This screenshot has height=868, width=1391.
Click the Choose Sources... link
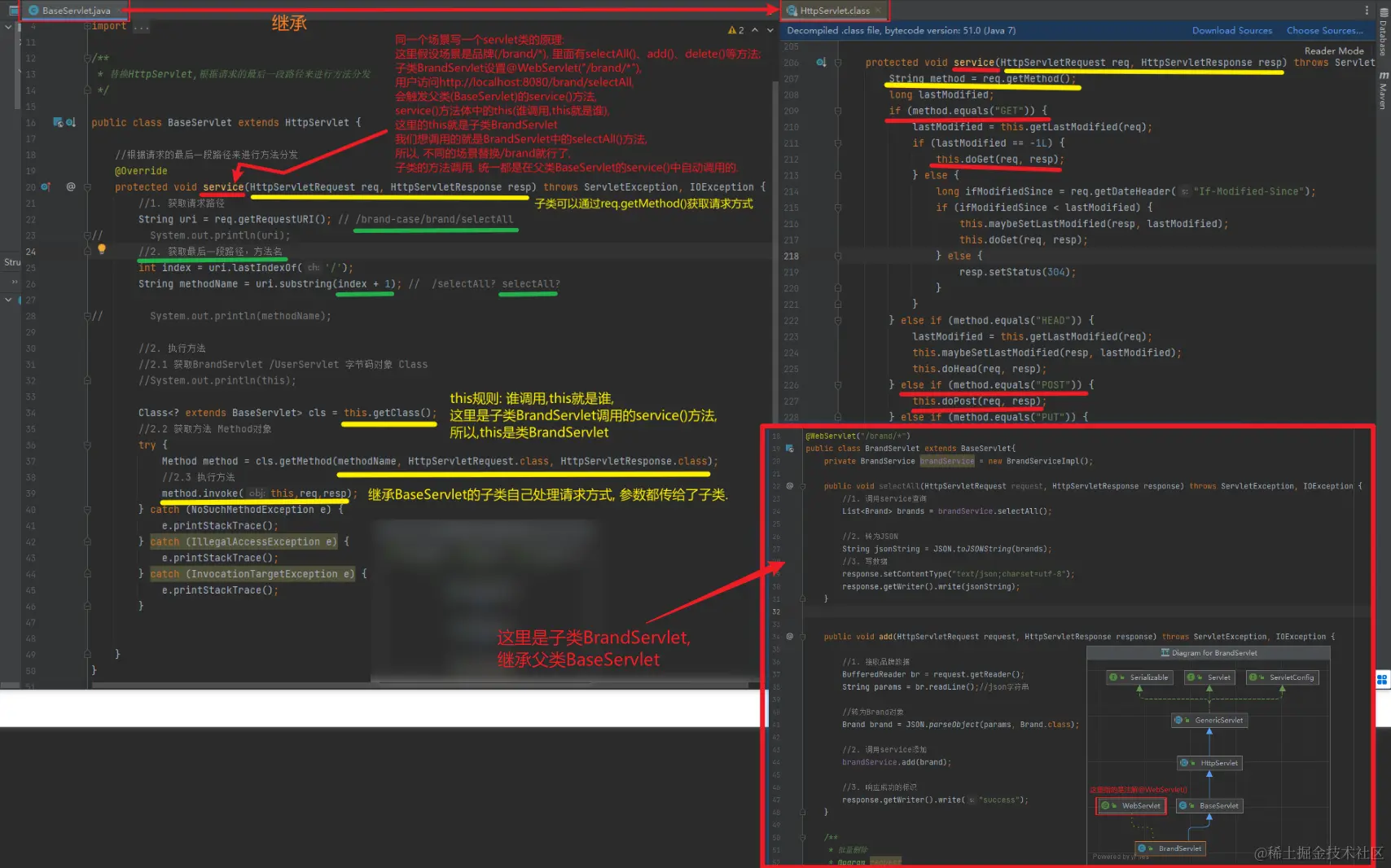tap(1325, 31)
